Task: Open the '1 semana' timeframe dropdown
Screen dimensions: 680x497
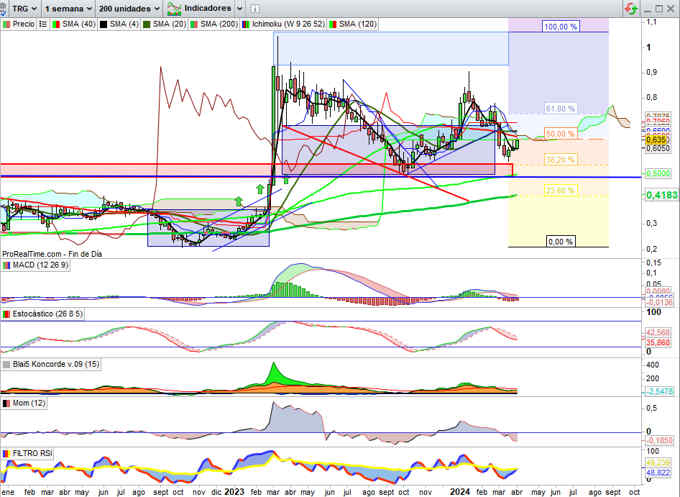Action: pyautogui.click(x=68, y=8)
